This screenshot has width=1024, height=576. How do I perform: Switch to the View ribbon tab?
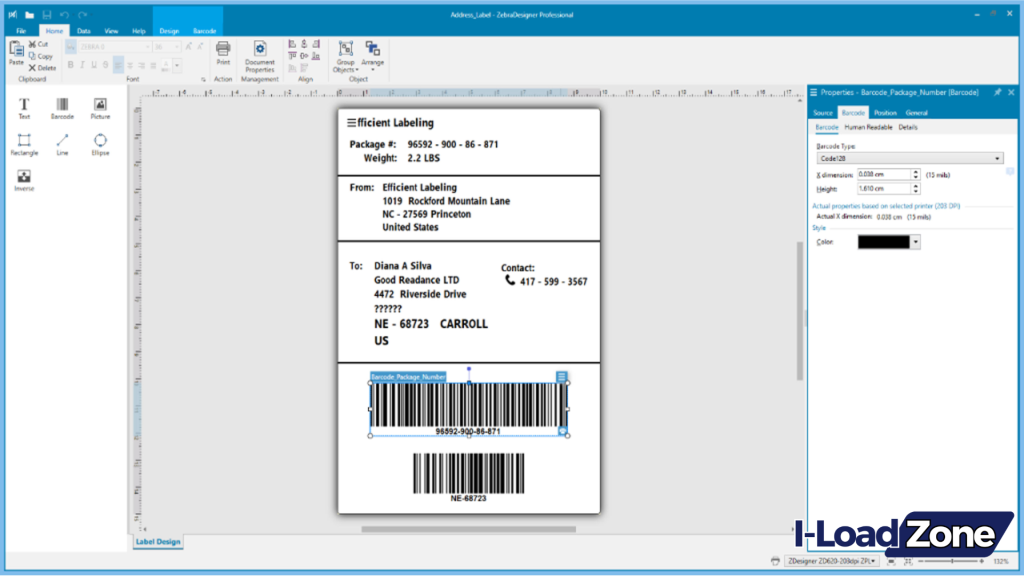(111, 31)
